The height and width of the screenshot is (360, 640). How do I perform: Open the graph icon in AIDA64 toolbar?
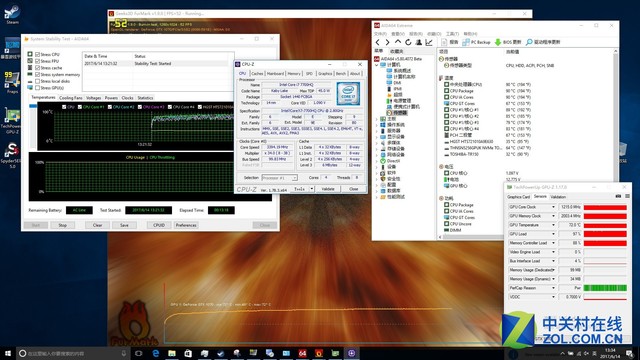(429, 42)
